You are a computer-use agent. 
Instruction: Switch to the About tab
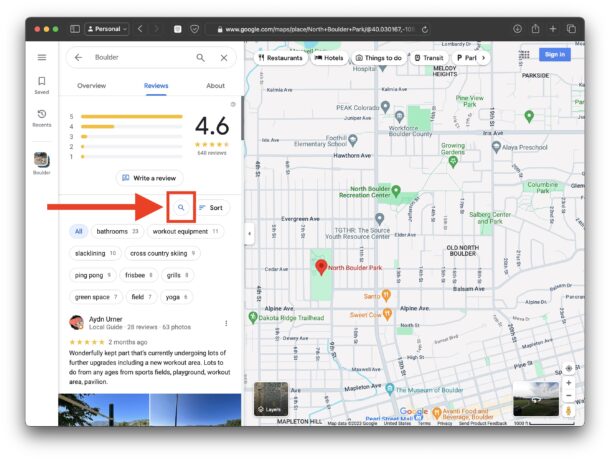pos(215,86)
